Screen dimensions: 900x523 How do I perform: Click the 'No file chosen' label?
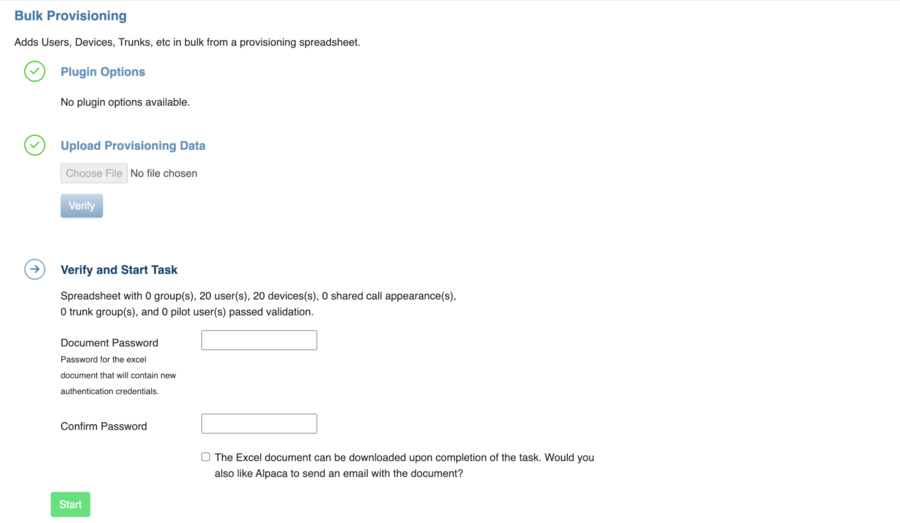coord(164,173)
